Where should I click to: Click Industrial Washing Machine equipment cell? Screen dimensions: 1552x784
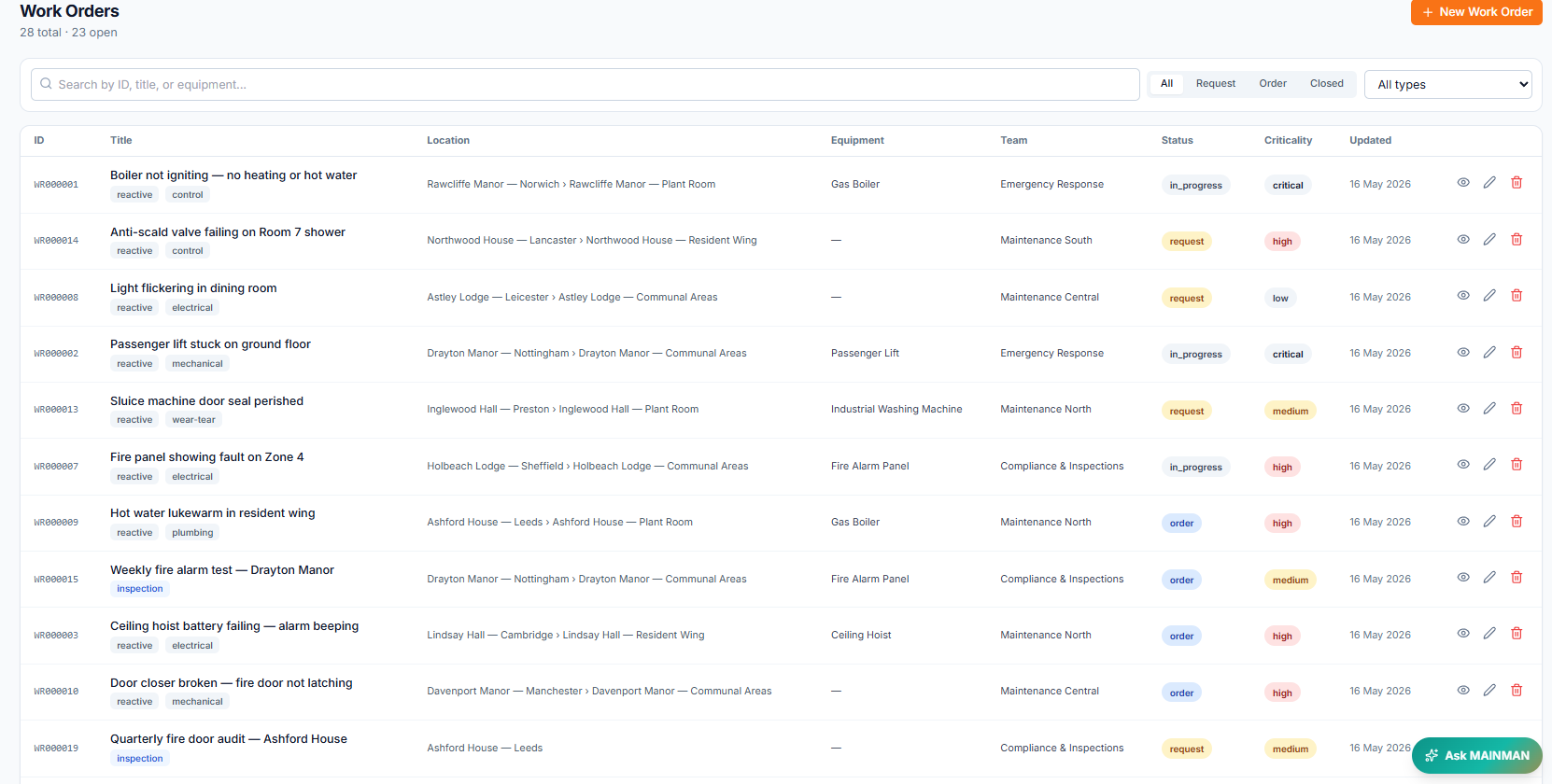896,409
